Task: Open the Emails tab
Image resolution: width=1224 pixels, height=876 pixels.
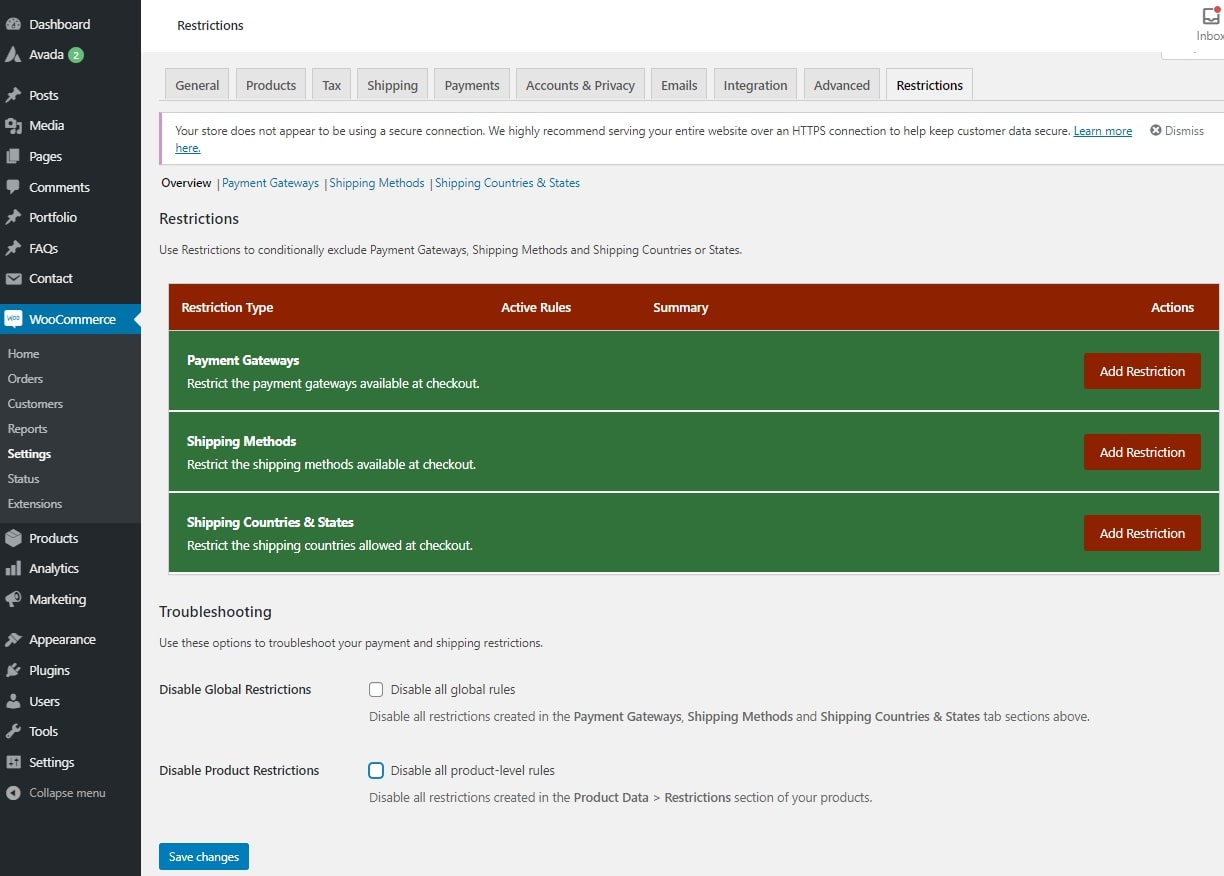Action: [679, 85]
